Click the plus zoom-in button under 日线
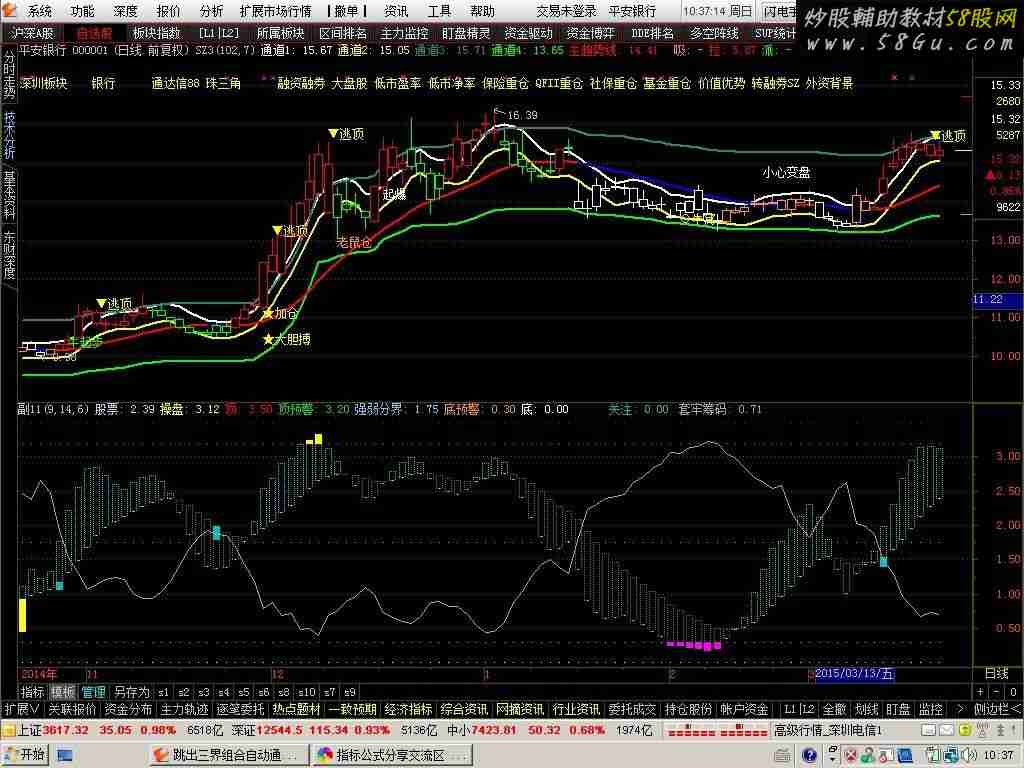Viewport: 1024px width, 768px height. coord(980,691)
